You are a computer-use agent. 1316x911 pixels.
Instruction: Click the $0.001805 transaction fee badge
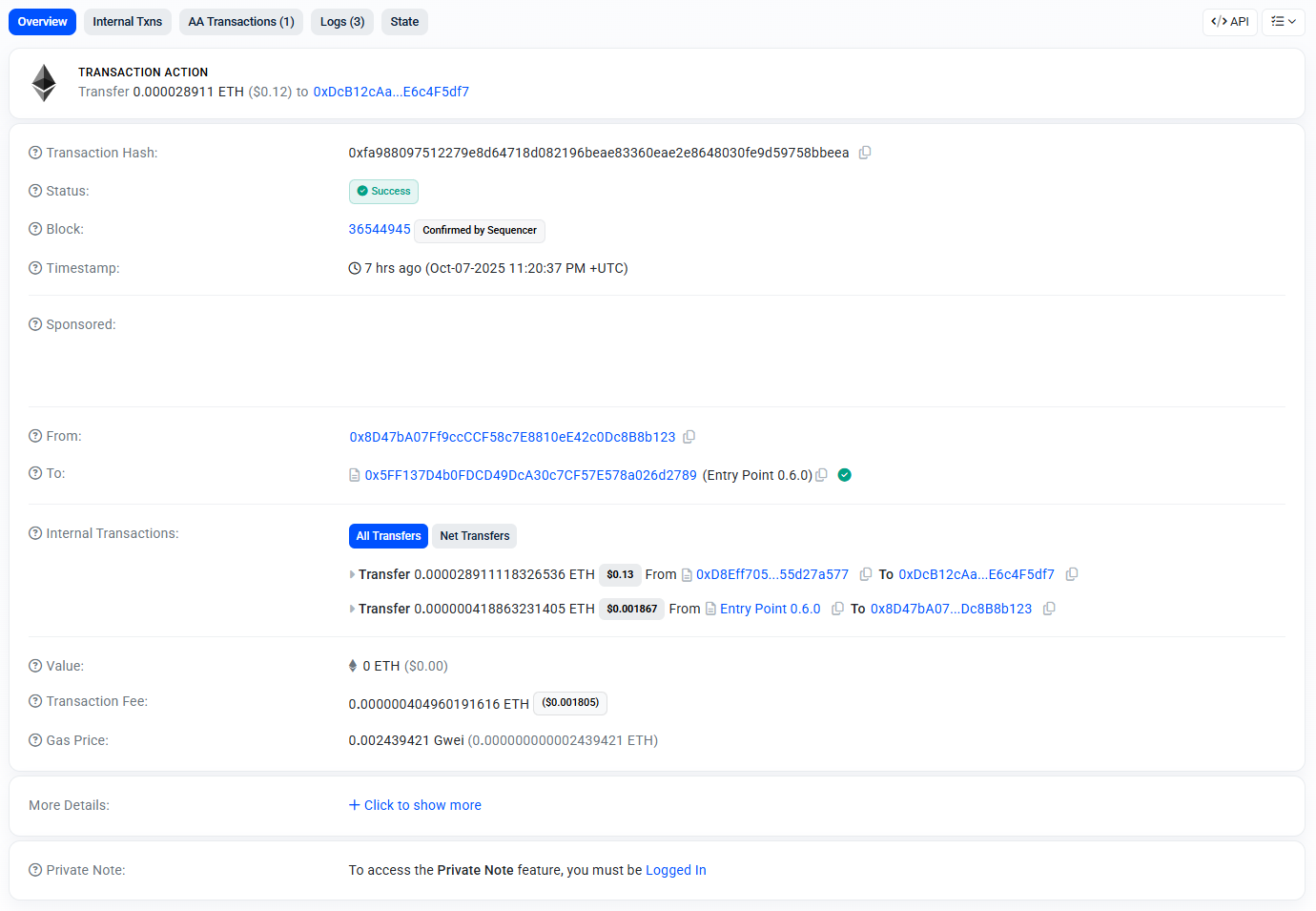(x=570, y=703)
